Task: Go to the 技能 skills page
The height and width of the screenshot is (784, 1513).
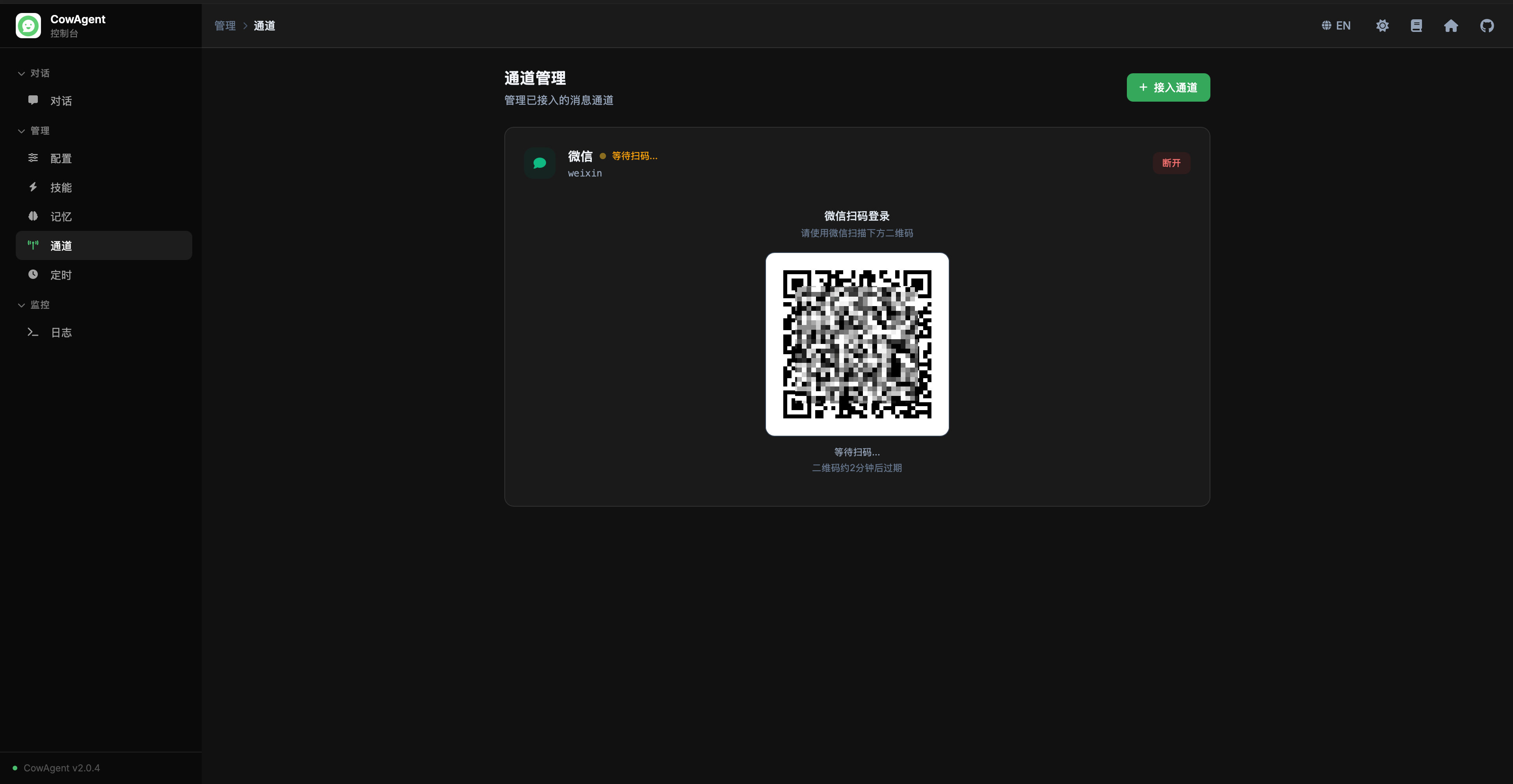Action: pyautogui.click(x=61, y=188)
